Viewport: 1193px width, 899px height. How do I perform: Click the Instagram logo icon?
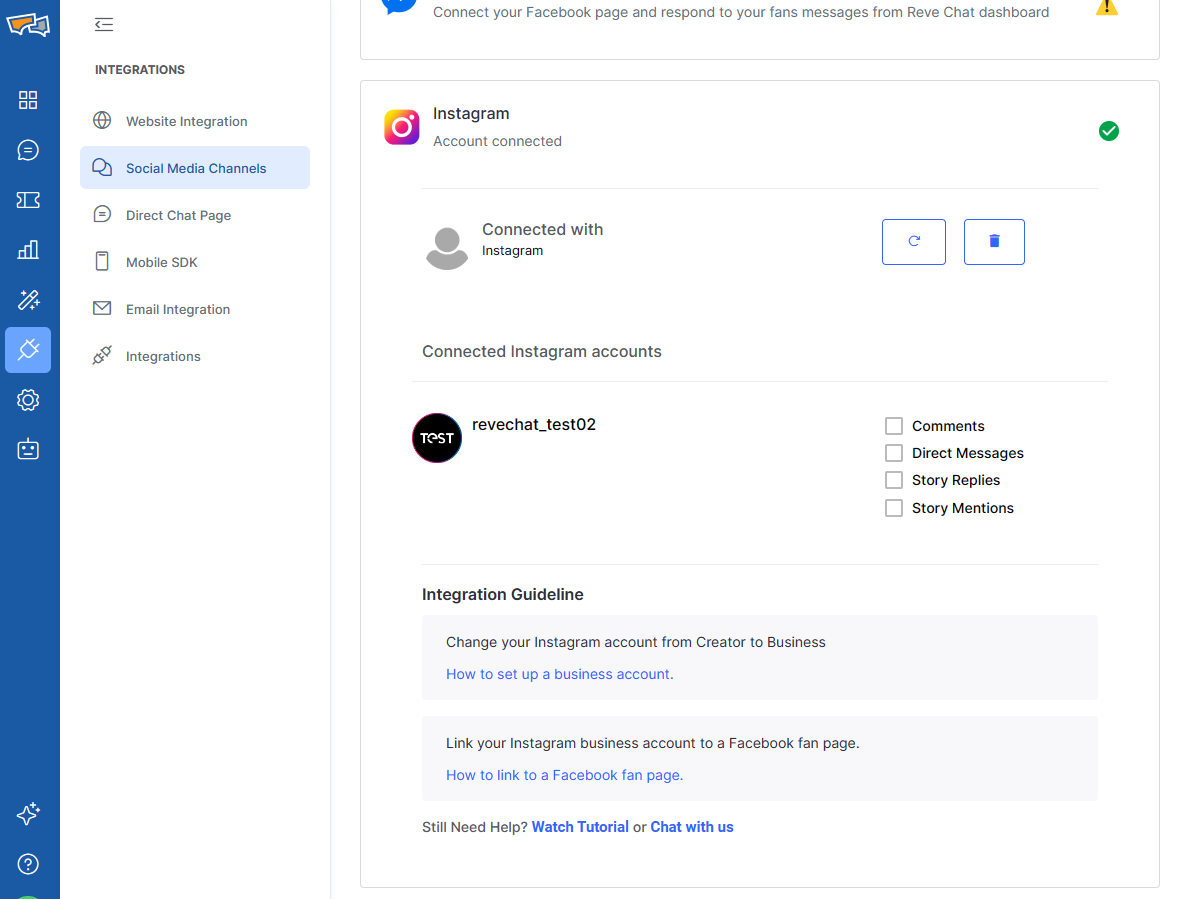[x=402, y=127]
